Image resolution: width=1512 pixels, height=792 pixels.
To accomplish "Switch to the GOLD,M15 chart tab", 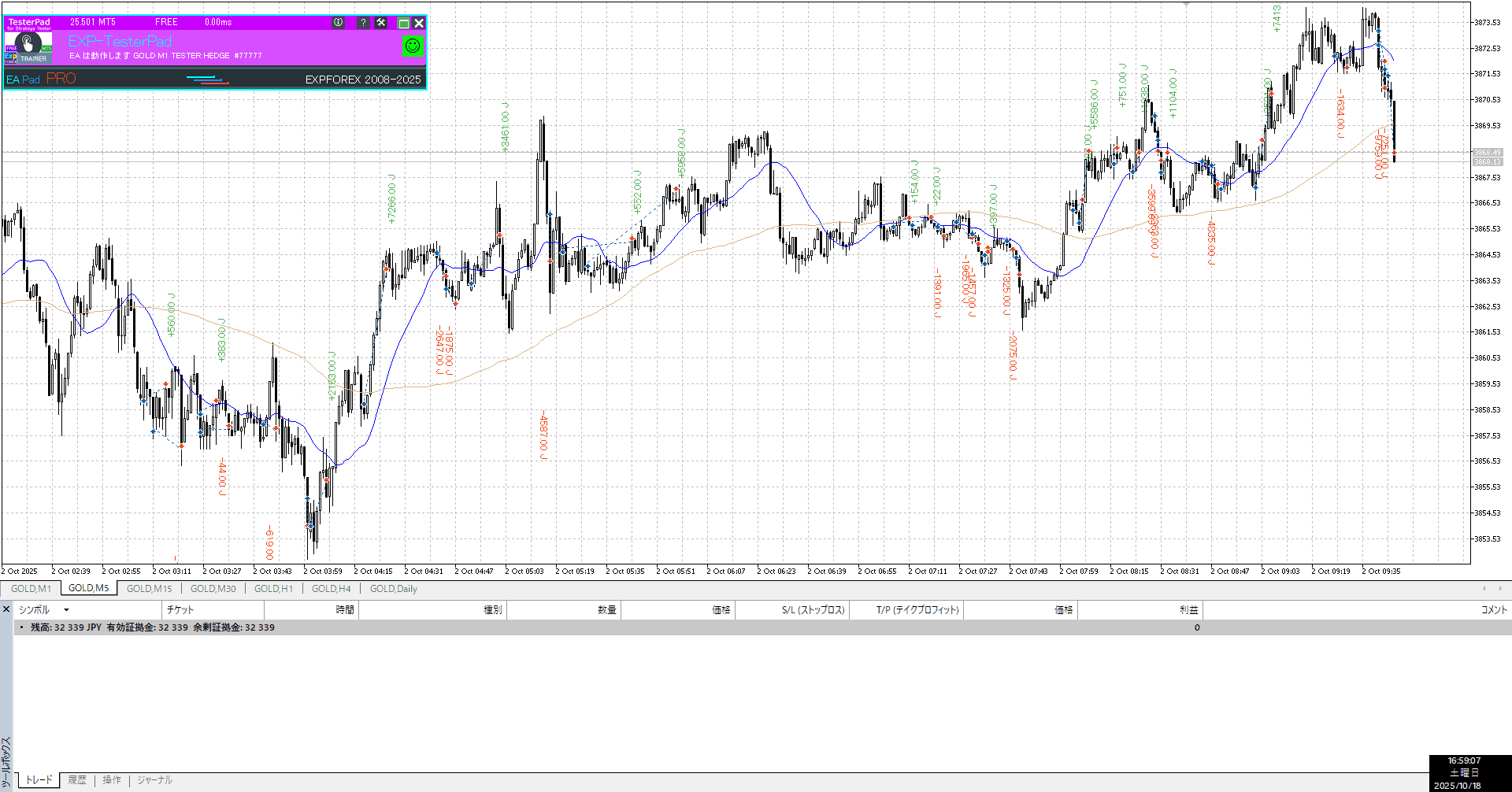I will pos(149,589).
